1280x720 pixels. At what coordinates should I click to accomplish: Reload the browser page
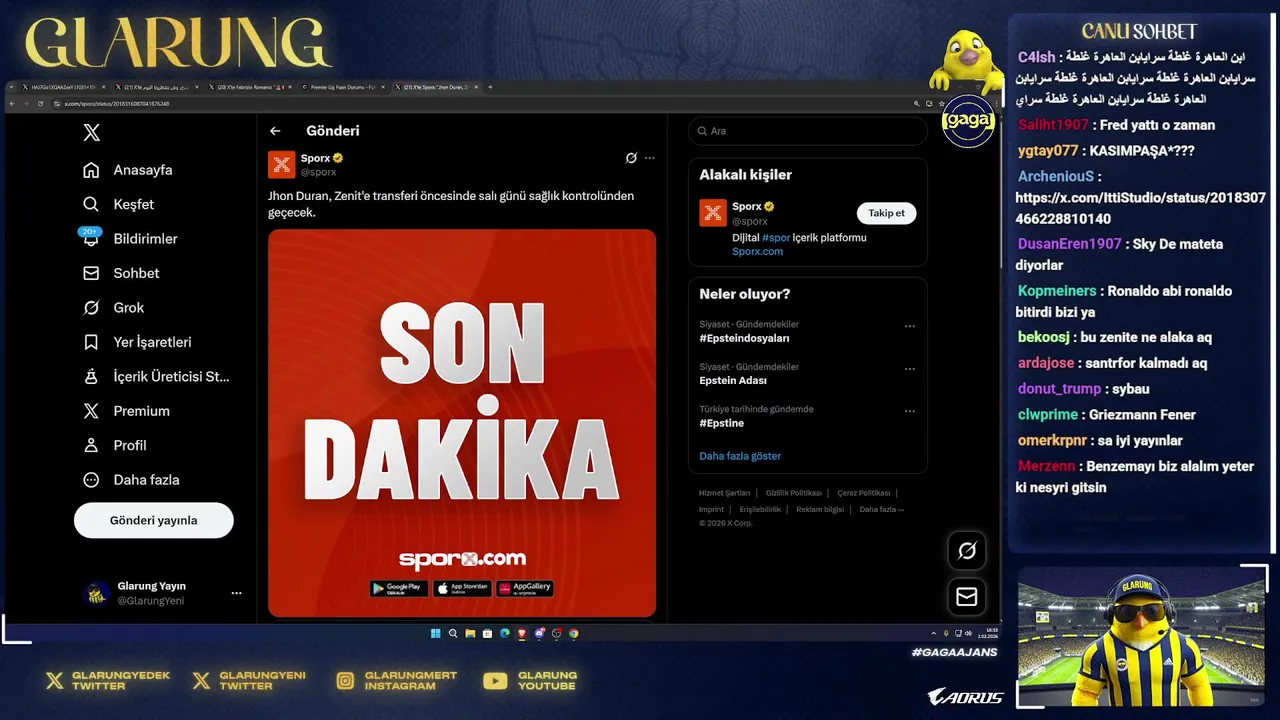click(x=40, y=104)
